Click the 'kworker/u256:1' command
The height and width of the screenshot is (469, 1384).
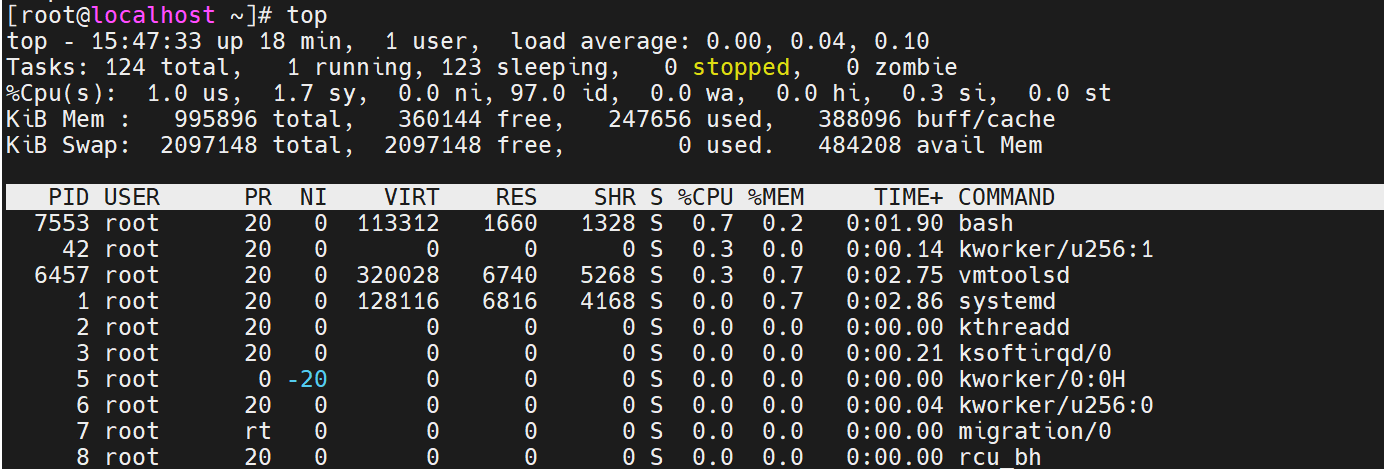(x=1056, y=249)
